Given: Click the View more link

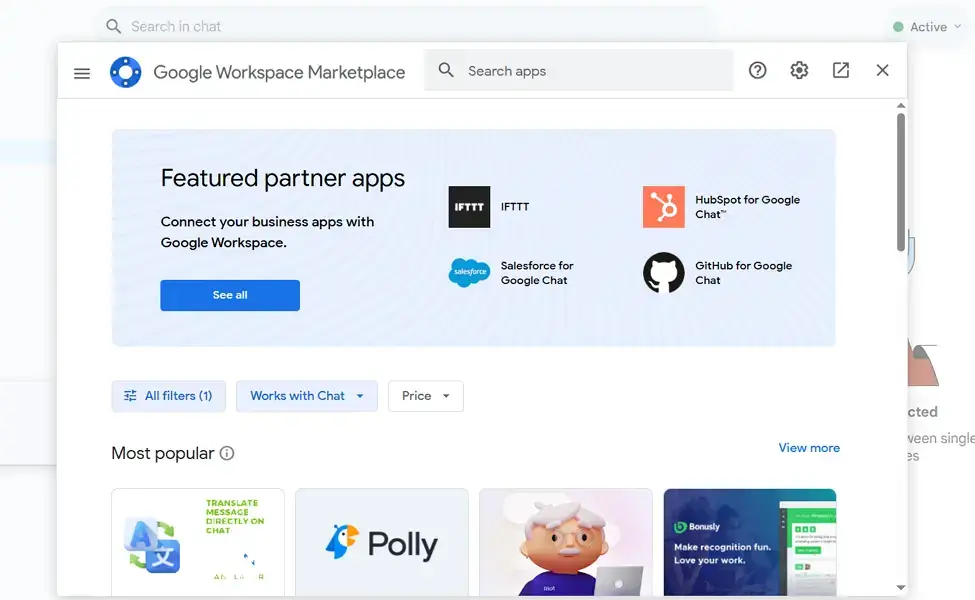Looking at the screenshot, I should (809, 448).
